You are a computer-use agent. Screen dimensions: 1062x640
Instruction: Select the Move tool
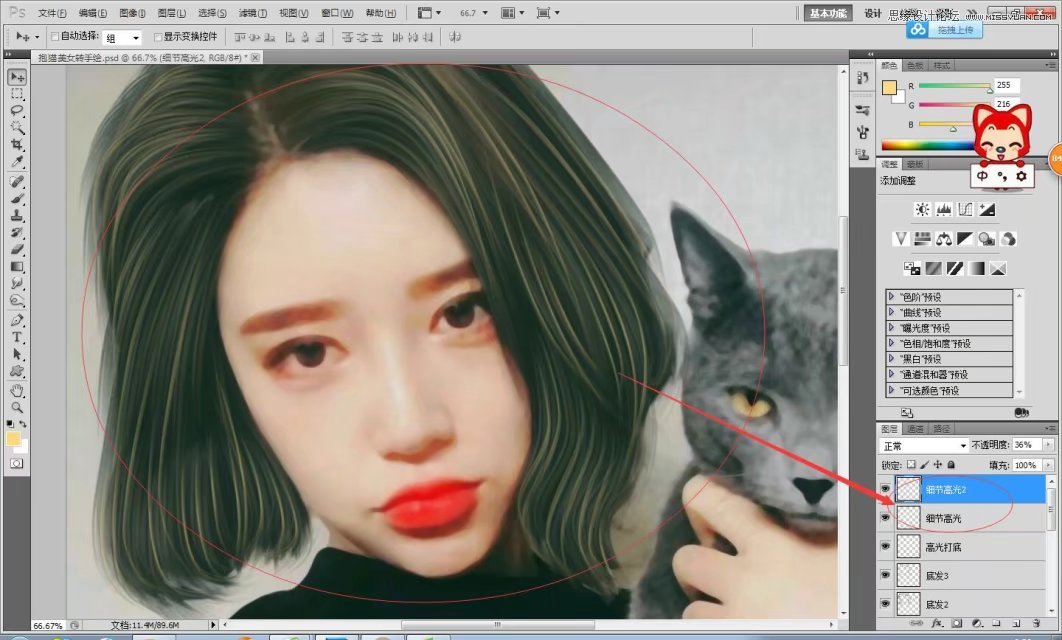(x=17, y=77)
